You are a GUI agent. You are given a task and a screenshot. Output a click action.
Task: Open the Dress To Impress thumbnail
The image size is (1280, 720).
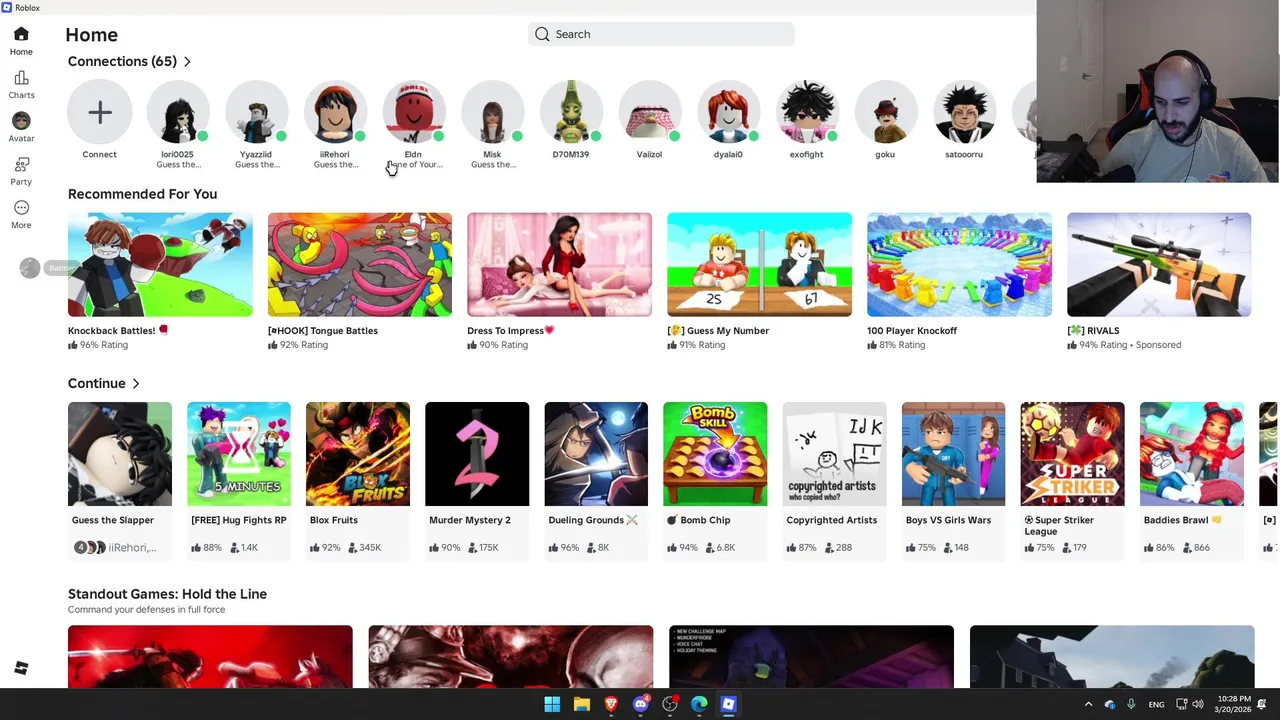coord(559,264)
